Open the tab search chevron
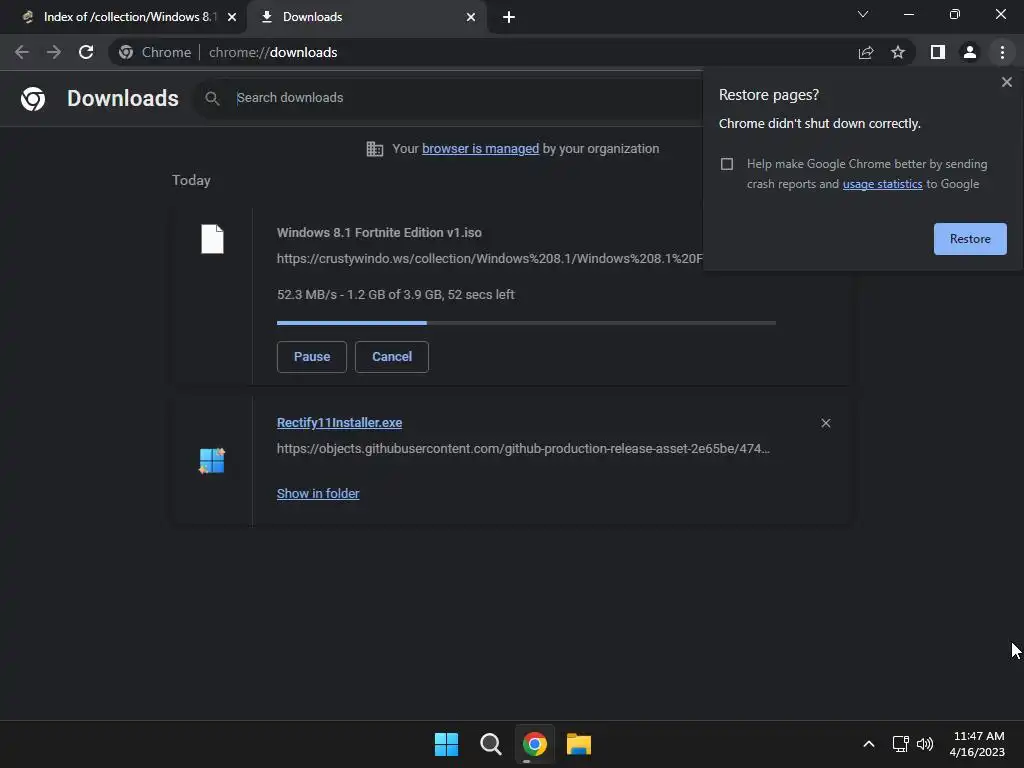This screenshot has width=1024, height=768. point(863,14)
